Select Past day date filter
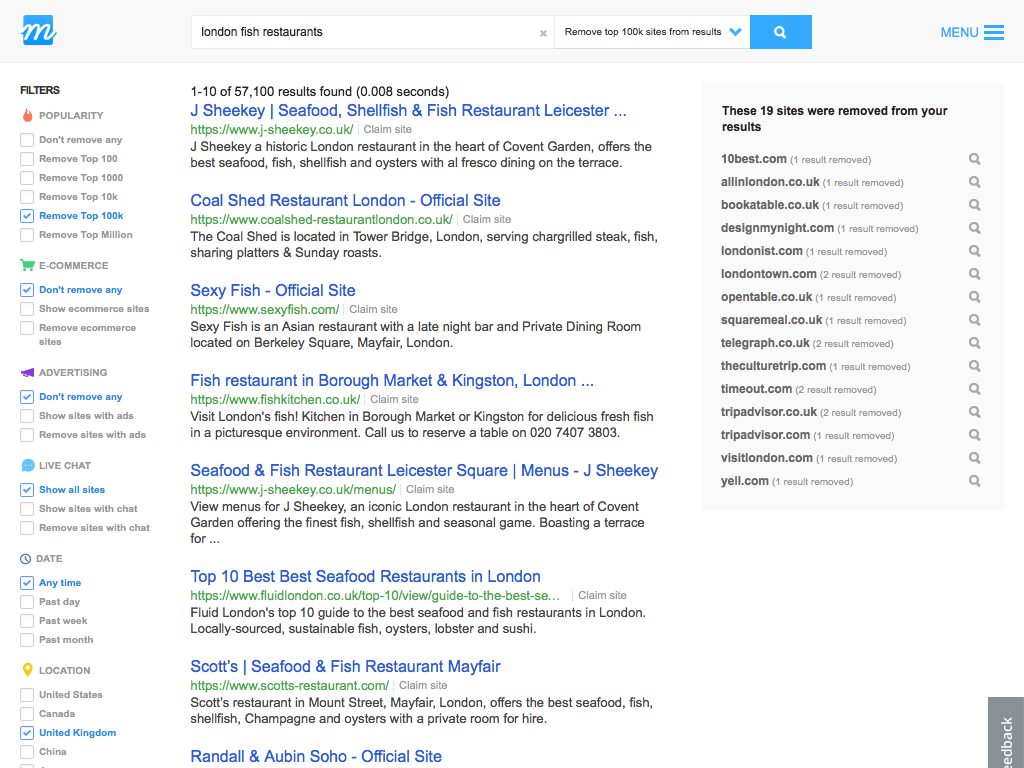Screen dimensions: 1024x768 27,602
